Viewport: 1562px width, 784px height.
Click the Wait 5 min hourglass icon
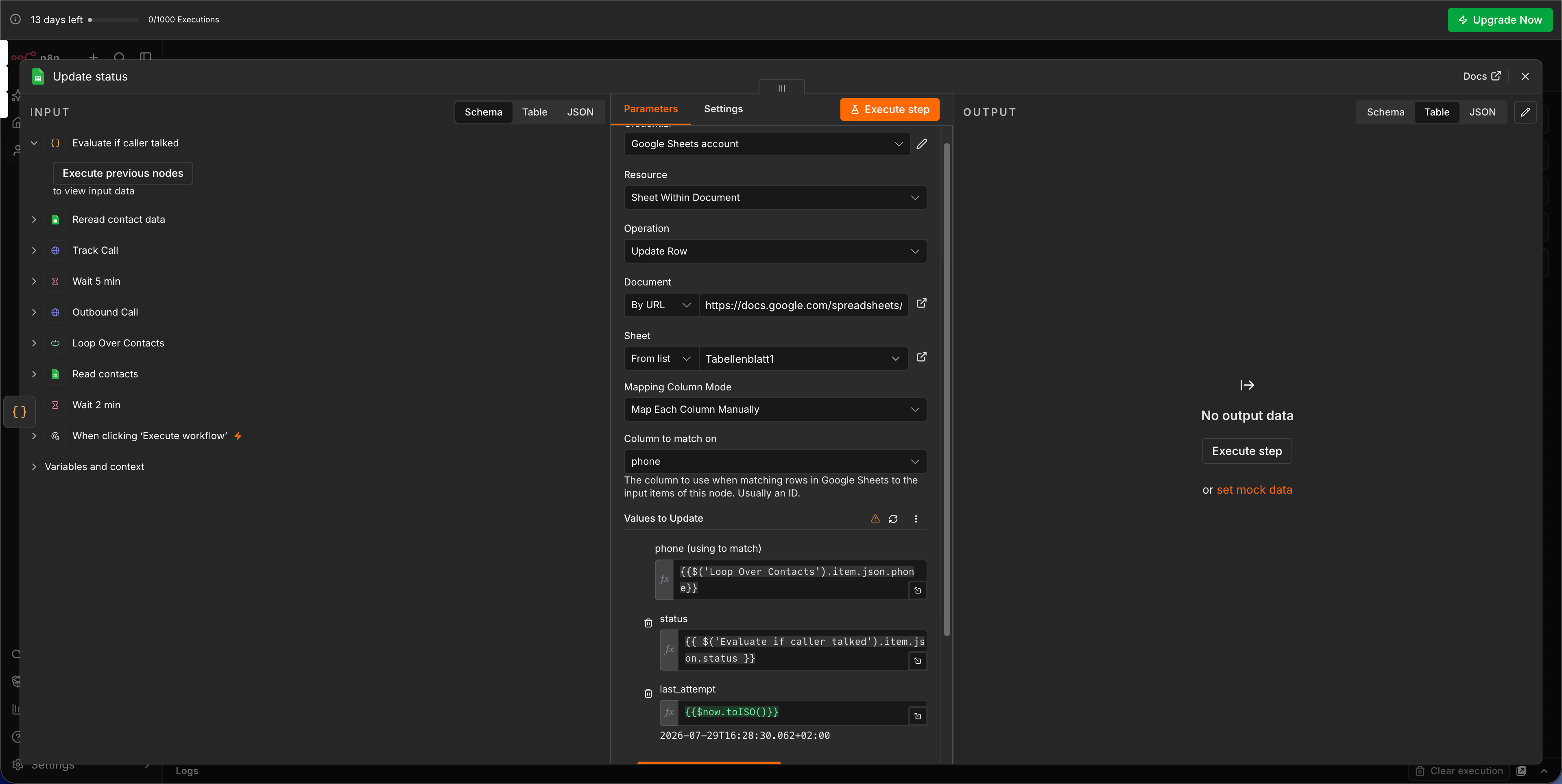55,281
